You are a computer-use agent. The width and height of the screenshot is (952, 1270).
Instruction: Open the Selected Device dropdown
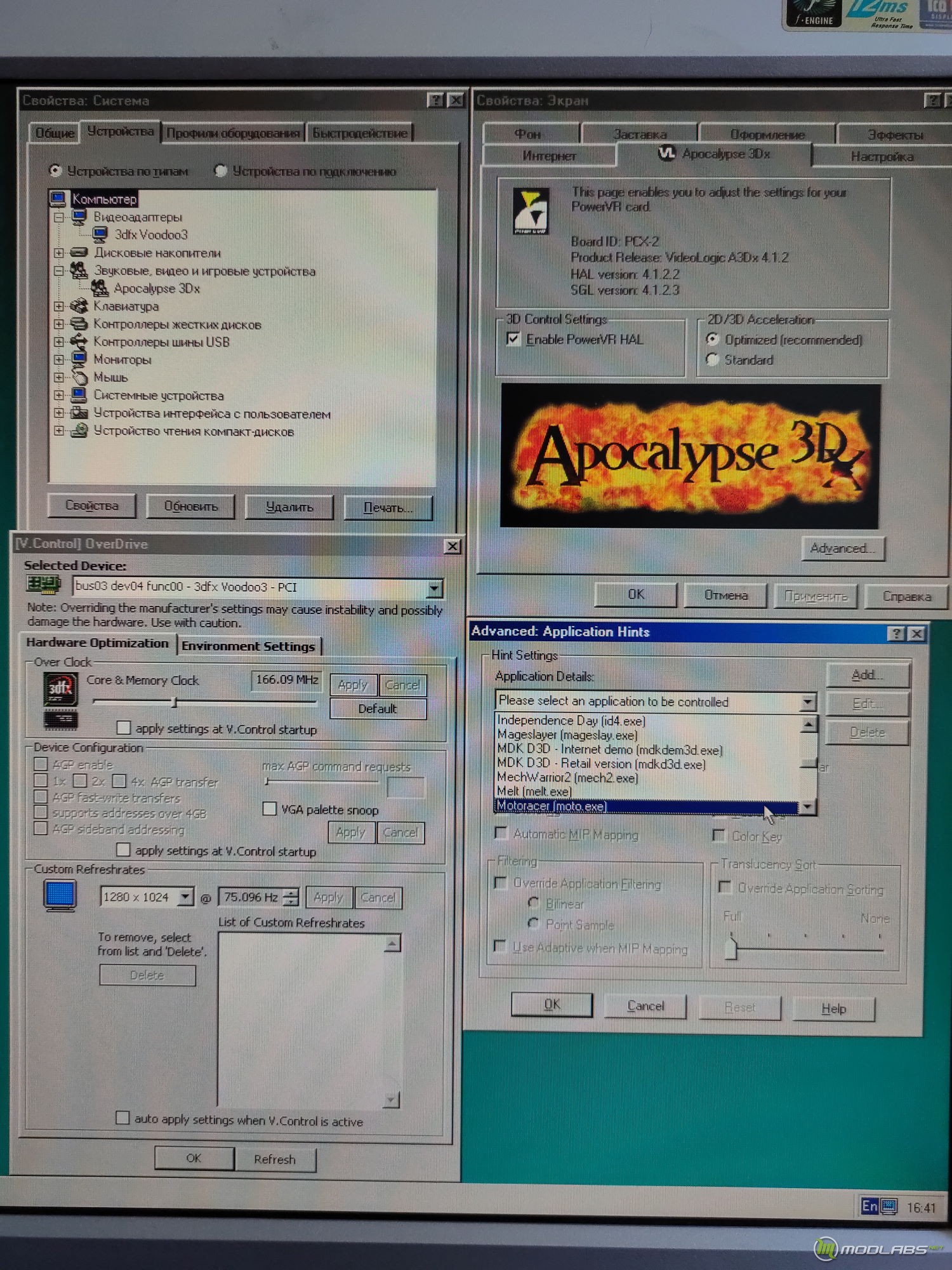434,589
